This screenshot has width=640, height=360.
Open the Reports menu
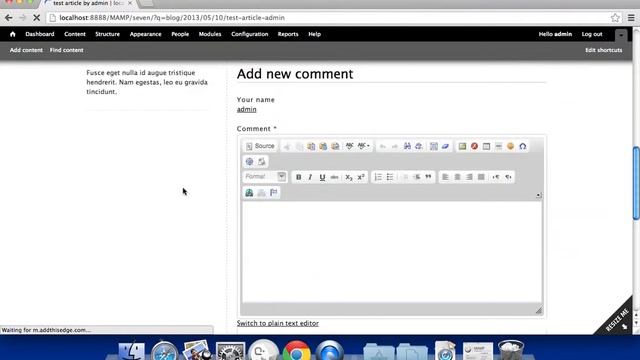click(288, 34)
